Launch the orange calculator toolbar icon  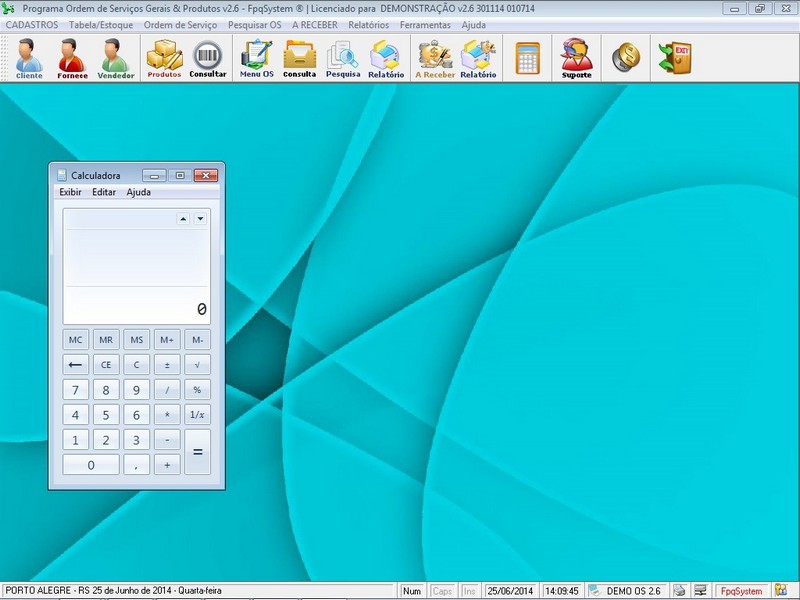(527, 58)
